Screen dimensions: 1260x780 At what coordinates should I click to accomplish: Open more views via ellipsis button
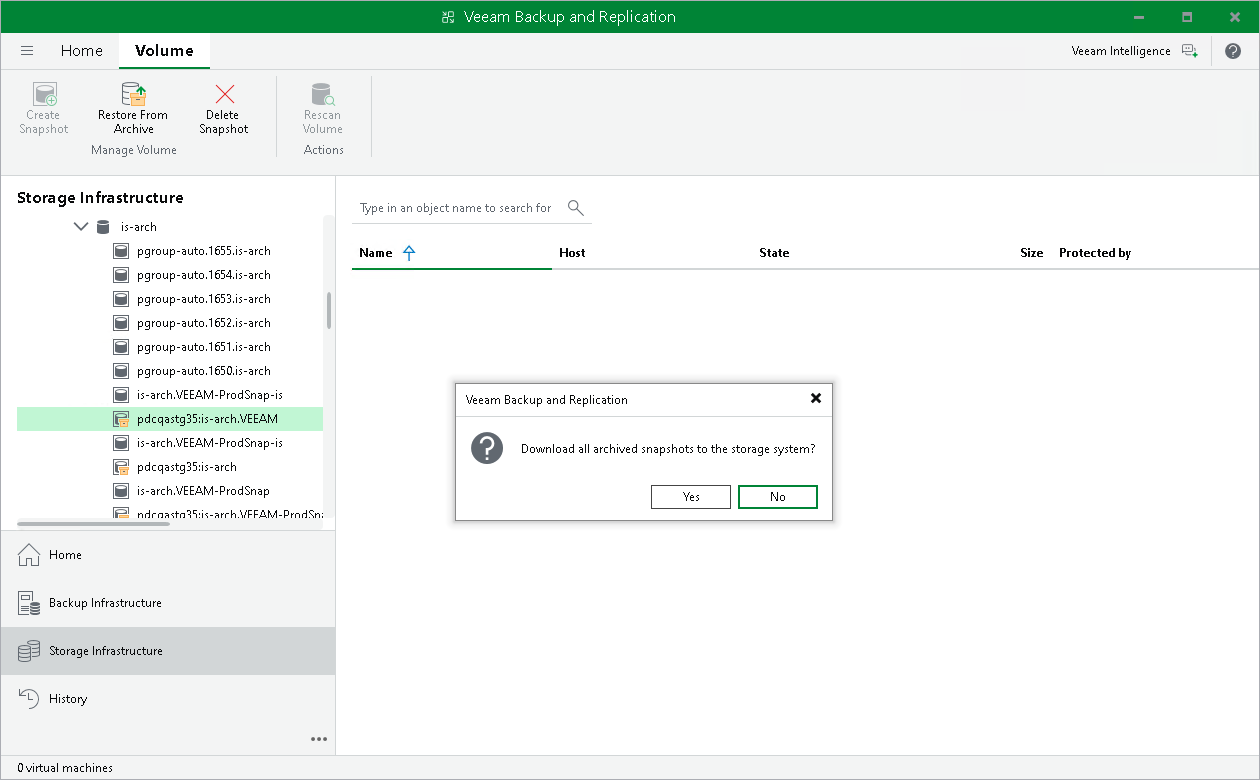[318, 738]
